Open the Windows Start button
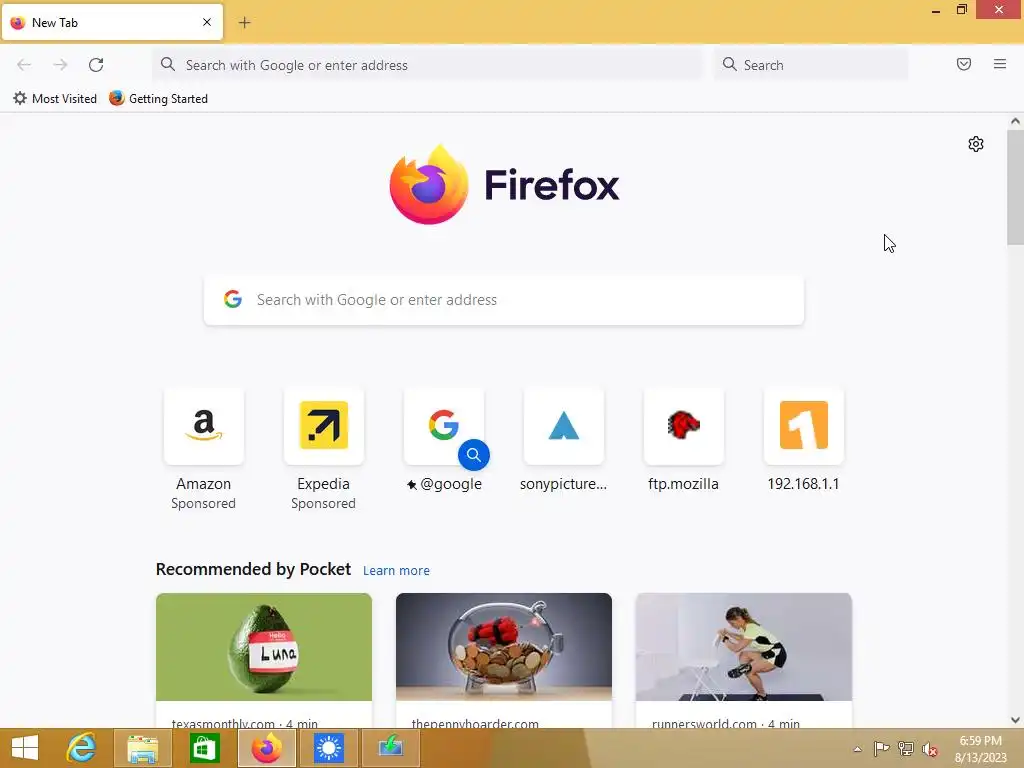 click(x=25, y=748)
